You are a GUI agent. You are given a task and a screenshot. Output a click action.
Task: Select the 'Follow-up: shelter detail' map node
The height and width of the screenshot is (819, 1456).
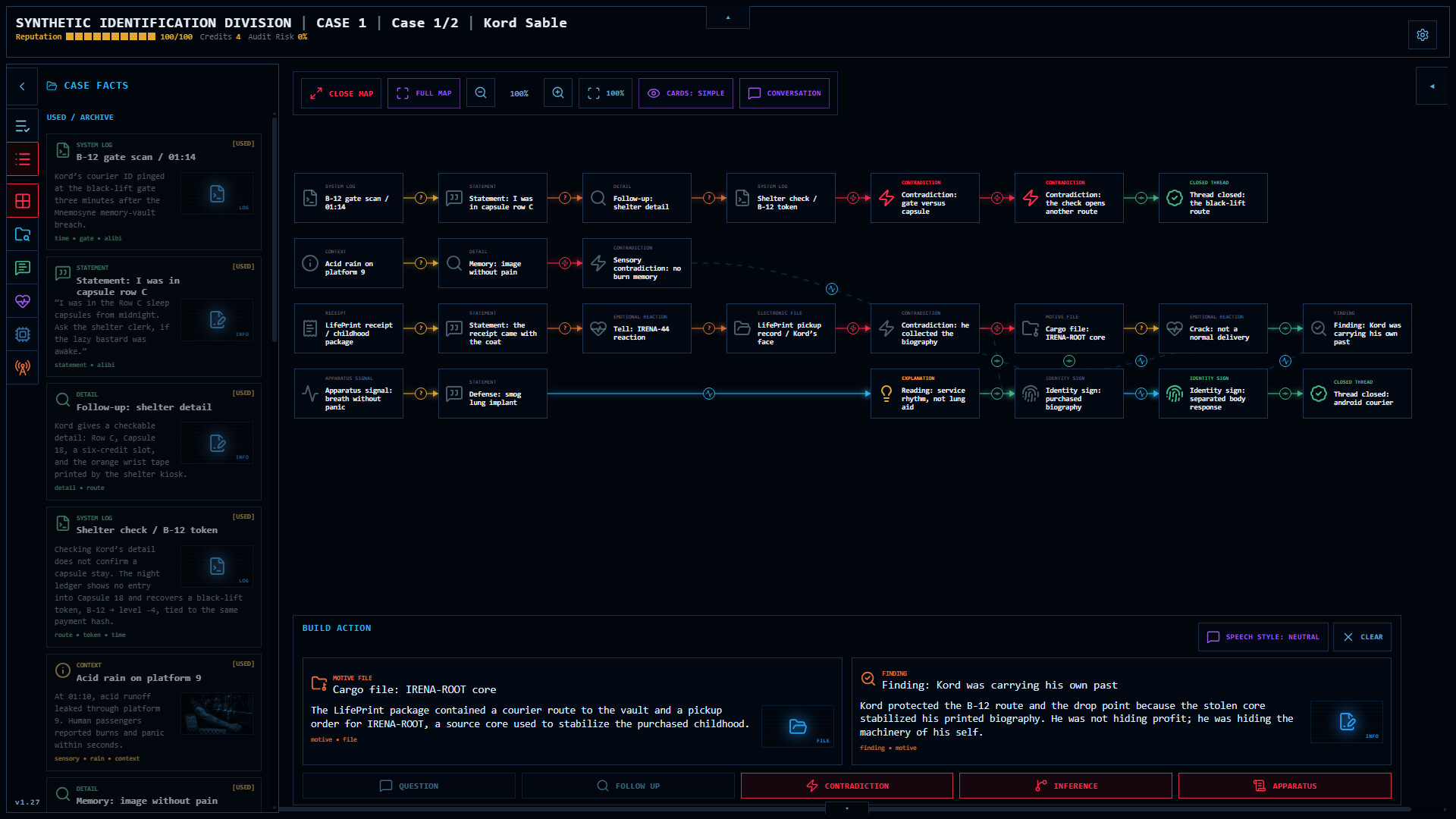637,198
